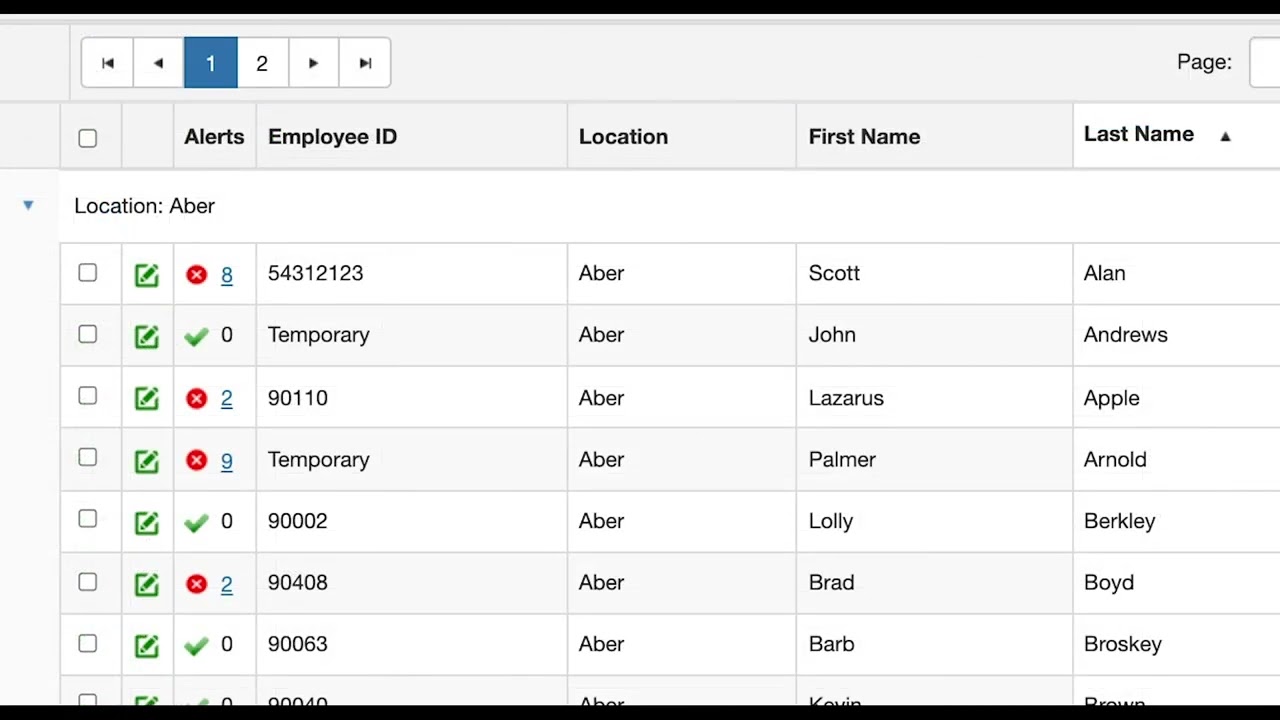The width and height of the screenshot is (1280, 720).
Task: Click the red alert icon for Palmer Arnold
Action: 196,460
